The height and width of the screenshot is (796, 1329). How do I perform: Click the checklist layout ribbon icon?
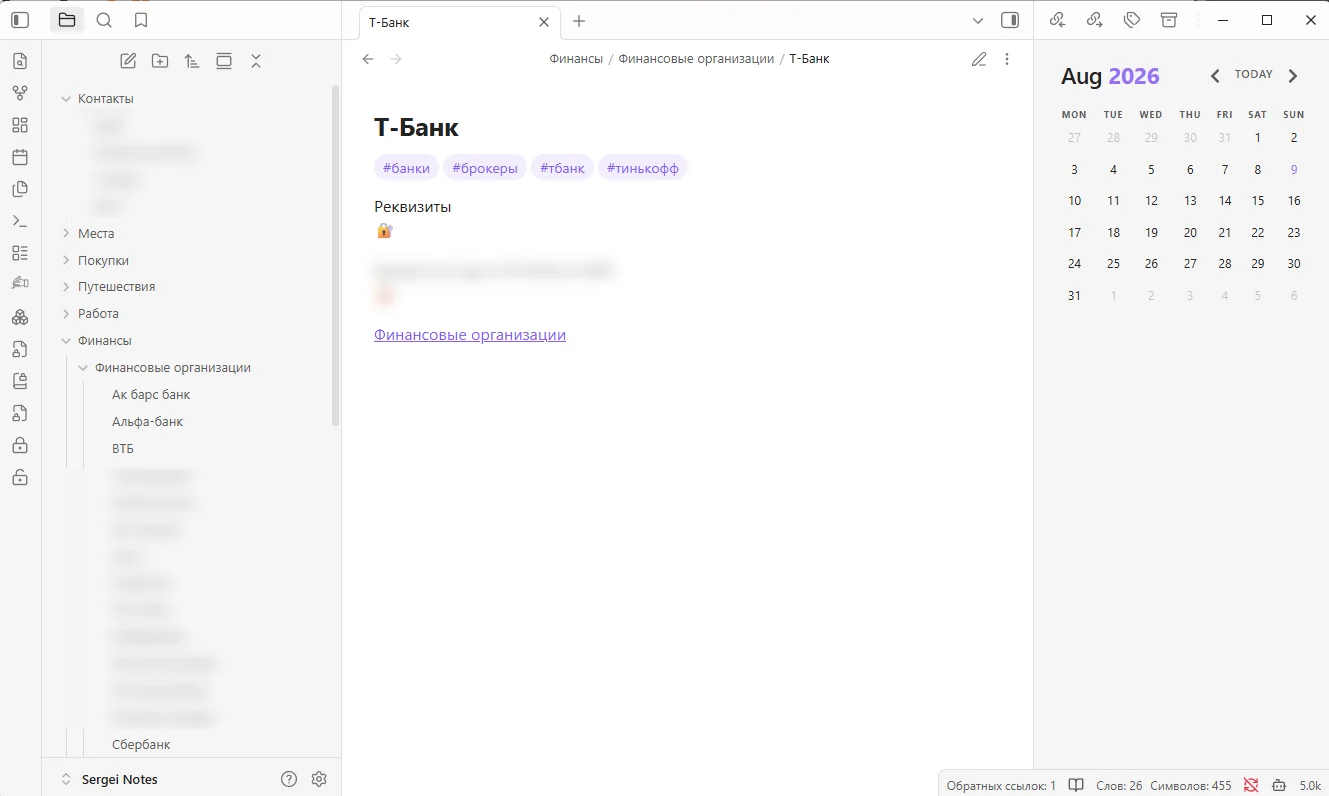[x=20, y=253]
